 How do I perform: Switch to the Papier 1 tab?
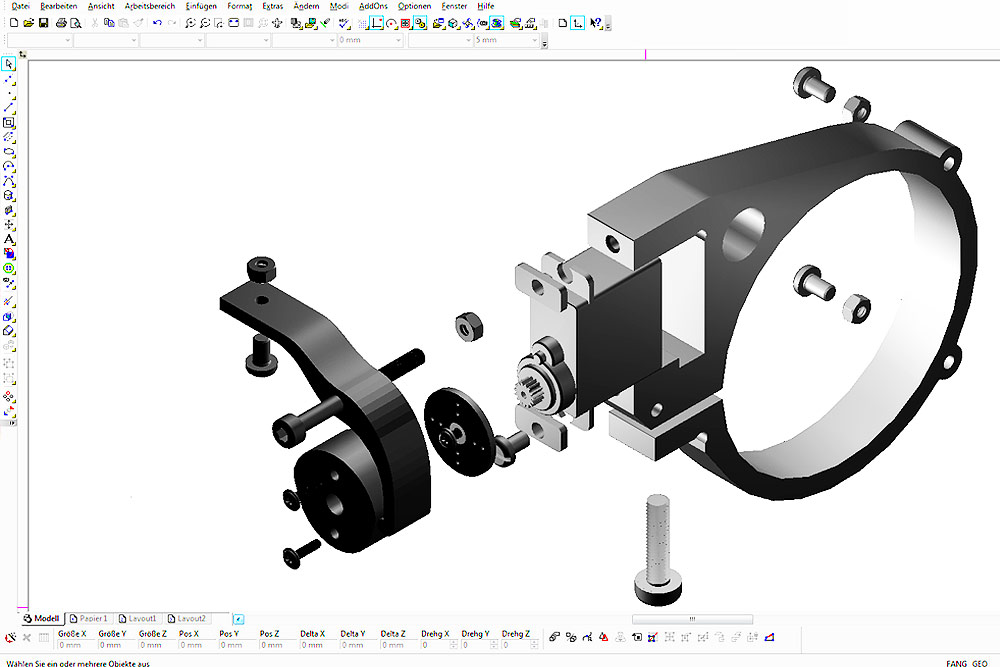coord(88,619)
